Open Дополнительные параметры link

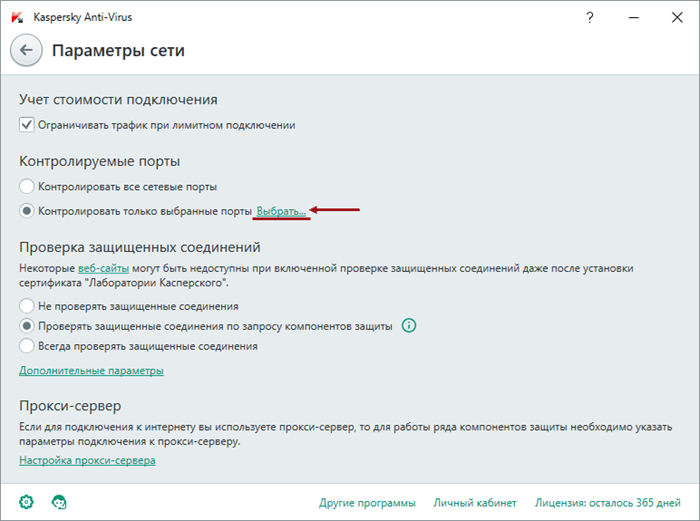point(91,371)
